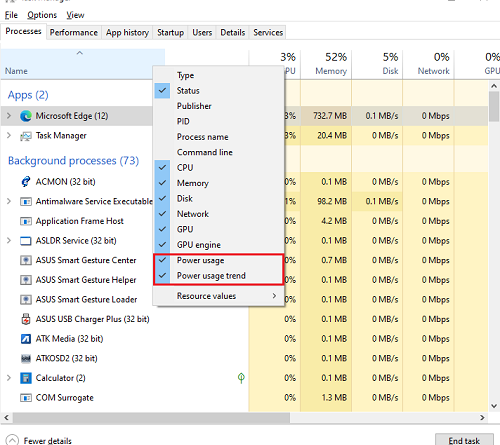Click the Fewer details link
The image size is (500, 445).
point(48,441)
